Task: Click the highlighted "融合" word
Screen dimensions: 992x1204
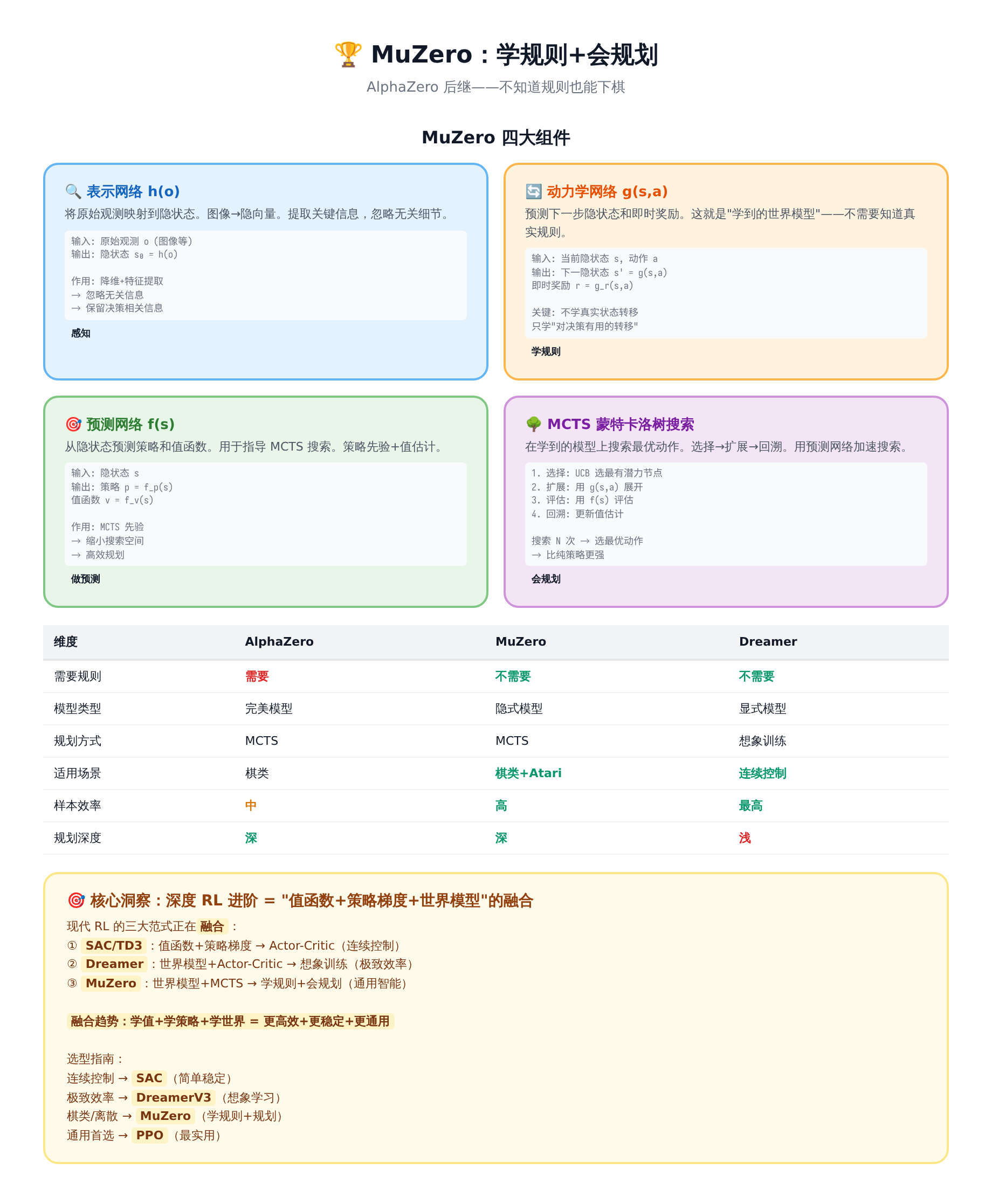Action: (x=212, y=926)
